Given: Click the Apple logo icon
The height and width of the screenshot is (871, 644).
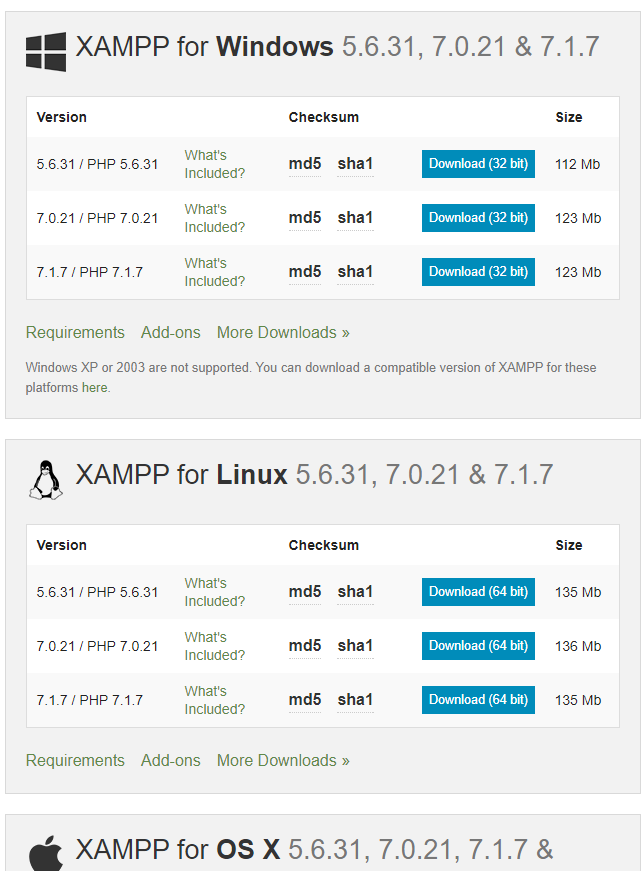Looking at the screenshot, I should [x=46, y=853].
